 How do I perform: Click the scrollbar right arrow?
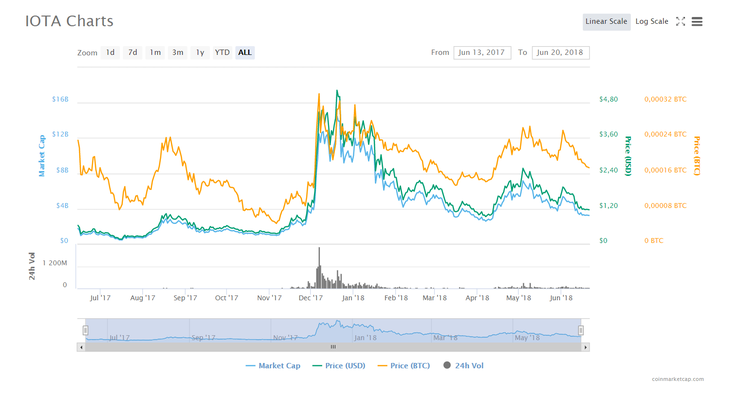click(585, 347)
